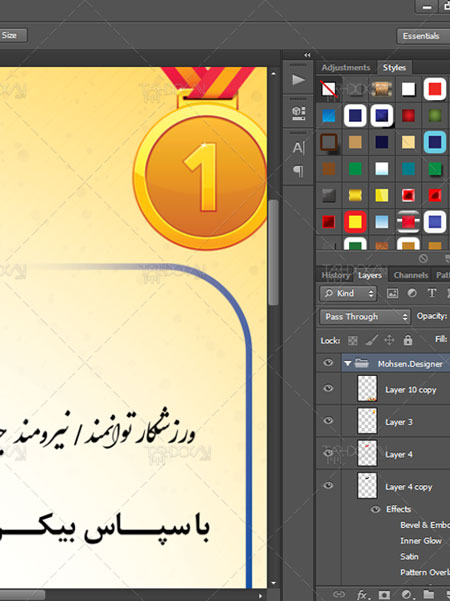Open the Pass Through blend mode dropdown

[x=365, y=317]
